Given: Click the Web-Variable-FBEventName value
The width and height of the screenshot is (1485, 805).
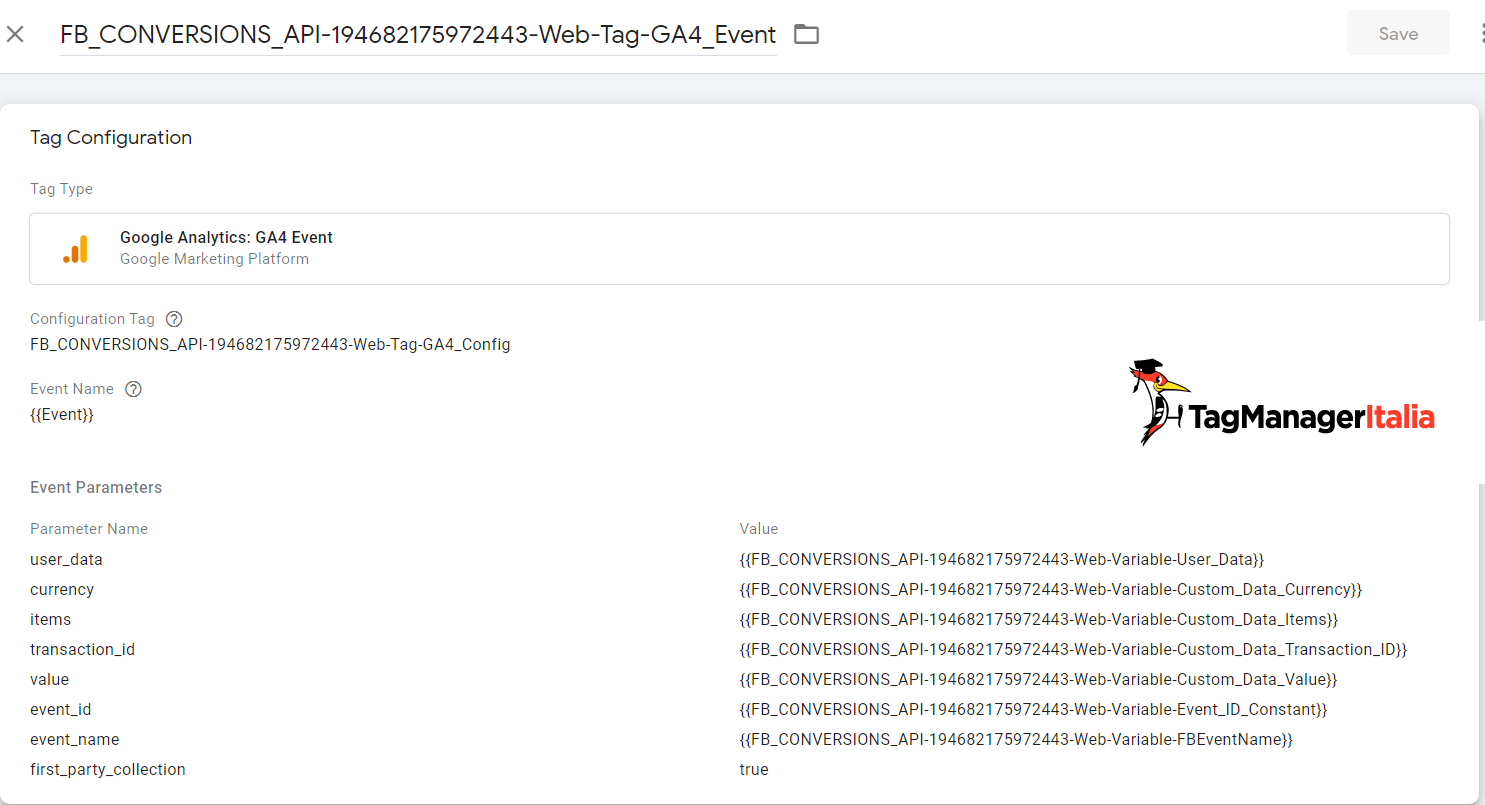Looking at the screenshot, I should pos(1016,739).
